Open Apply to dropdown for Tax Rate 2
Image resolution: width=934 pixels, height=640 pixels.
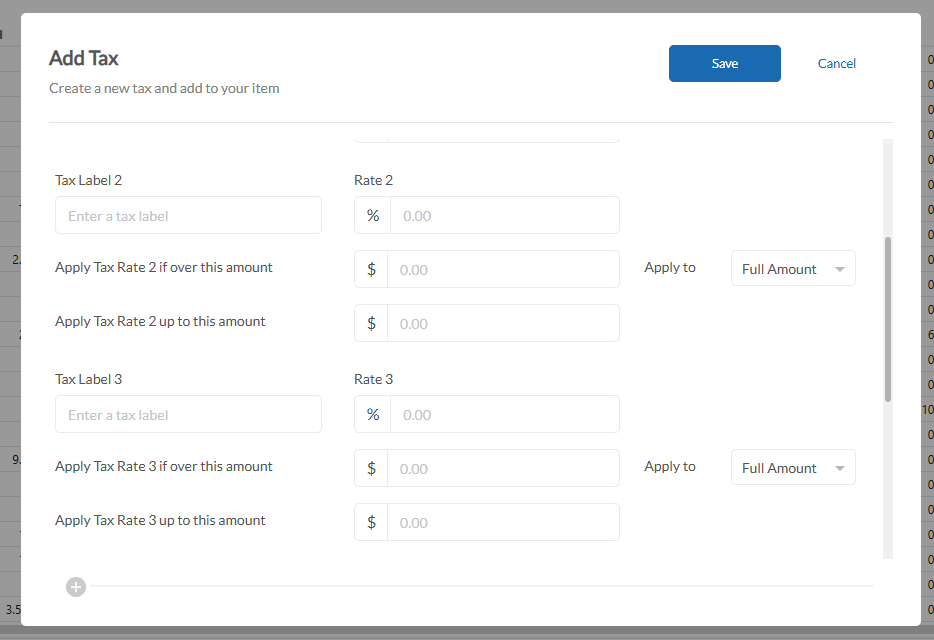pyautogui.click(x=793, y=269)
